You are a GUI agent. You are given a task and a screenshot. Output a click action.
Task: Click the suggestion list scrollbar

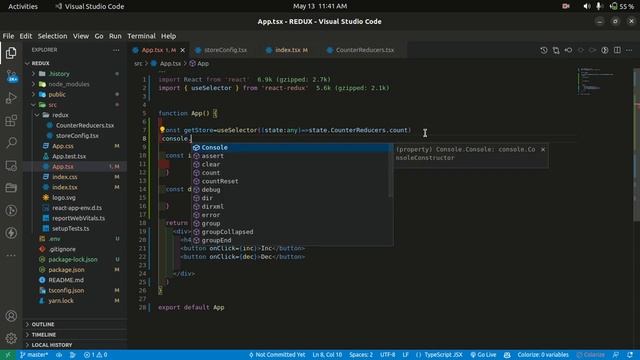coord(391,170)
